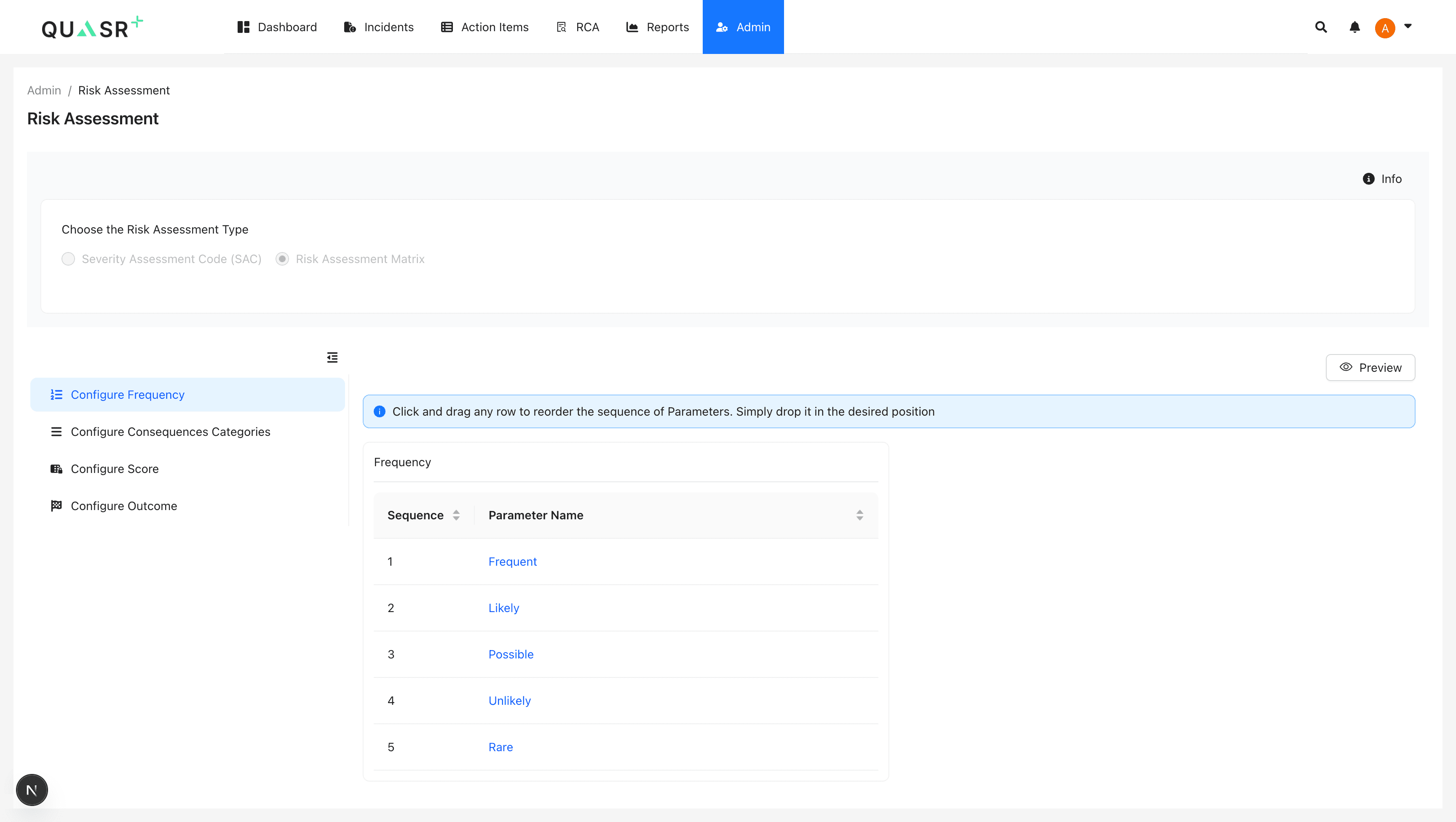1456x822 pixels.
Task: Click the Admin breadcrumb link
Action: tap(44, 90)
